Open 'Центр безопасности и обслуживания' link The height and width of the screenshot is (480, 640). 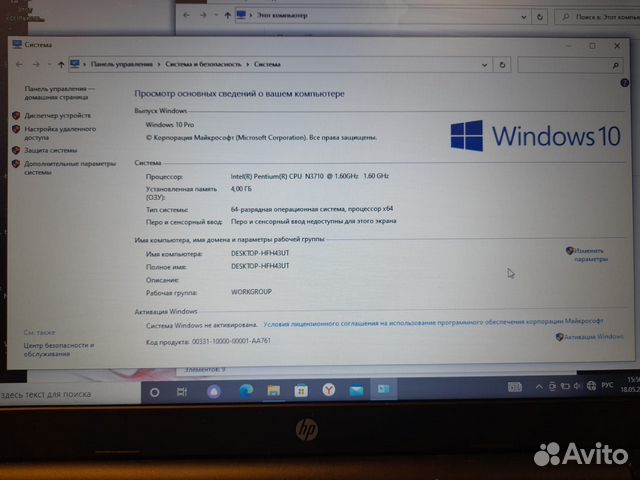click(59, 349)
